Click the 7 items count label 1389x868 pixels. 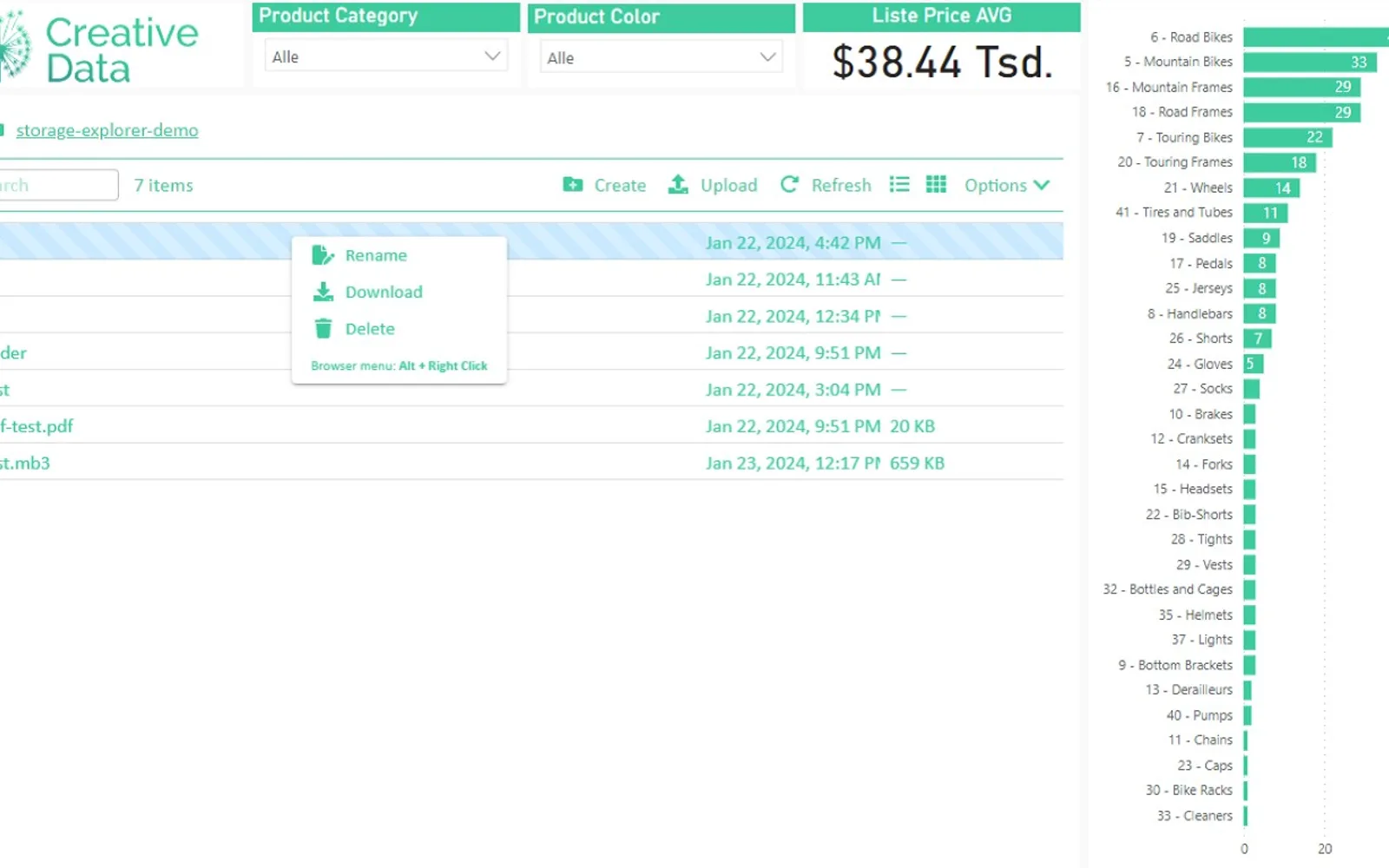pyautogui.click(x=163, y=185)
